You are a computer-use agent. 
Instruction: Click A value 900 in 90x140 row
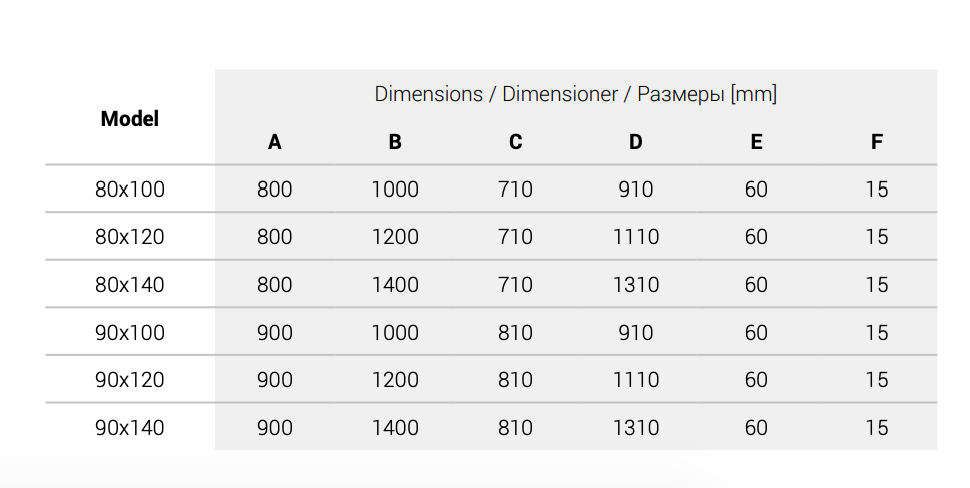tap(274, 428)
